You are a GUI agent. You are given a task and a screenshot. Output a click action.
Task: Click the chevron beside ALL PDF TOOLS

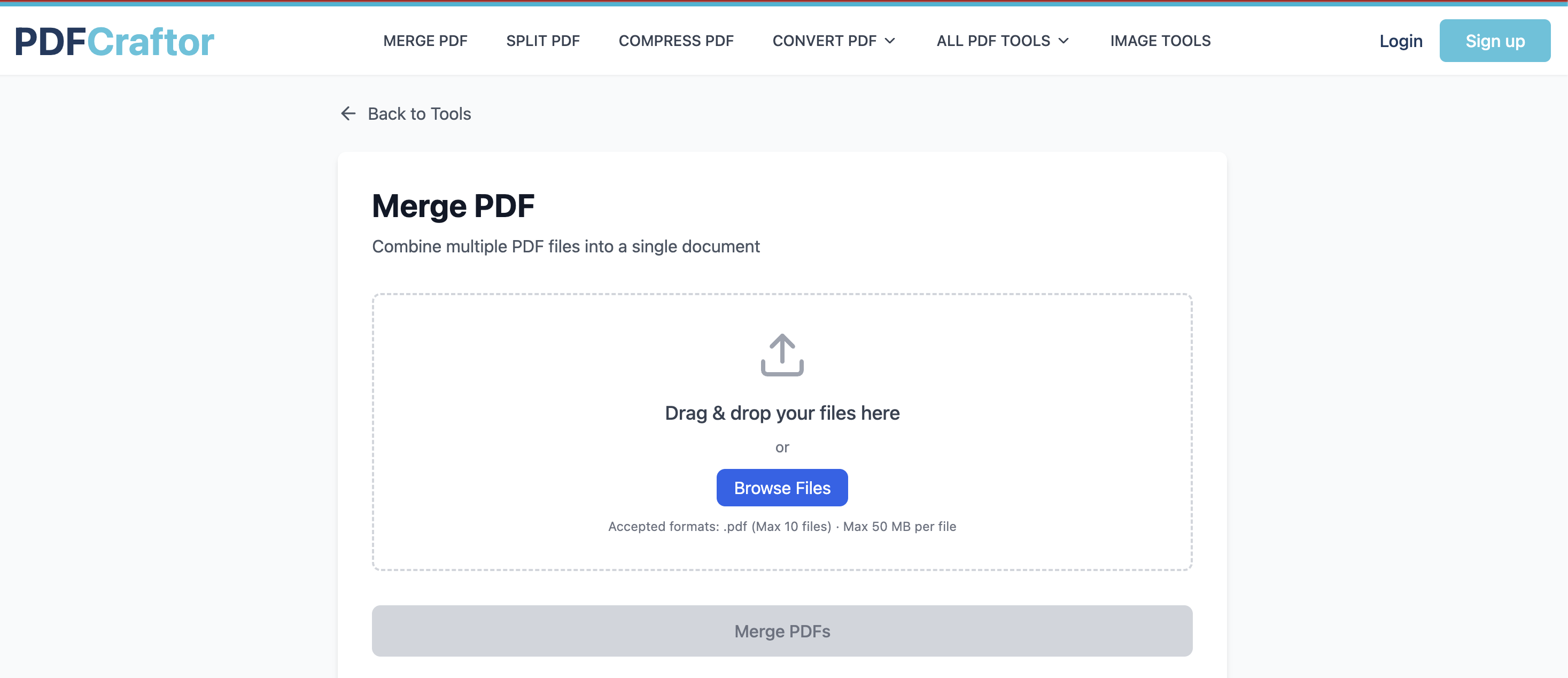pos(1064,41)
